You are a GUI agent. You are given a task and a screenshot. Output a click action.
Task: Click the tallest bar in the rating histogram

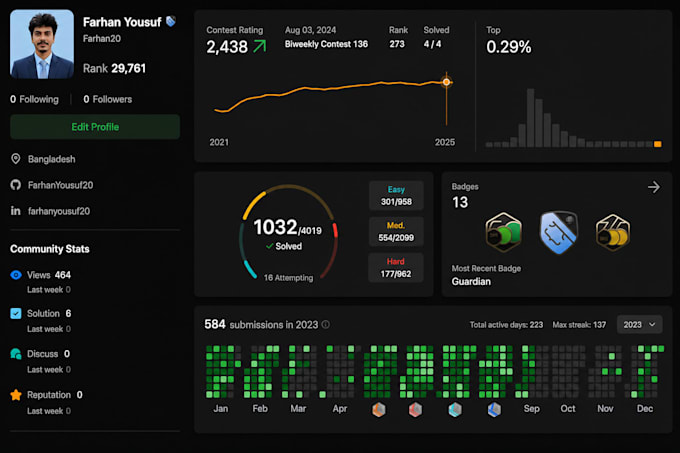pos(530,118)
